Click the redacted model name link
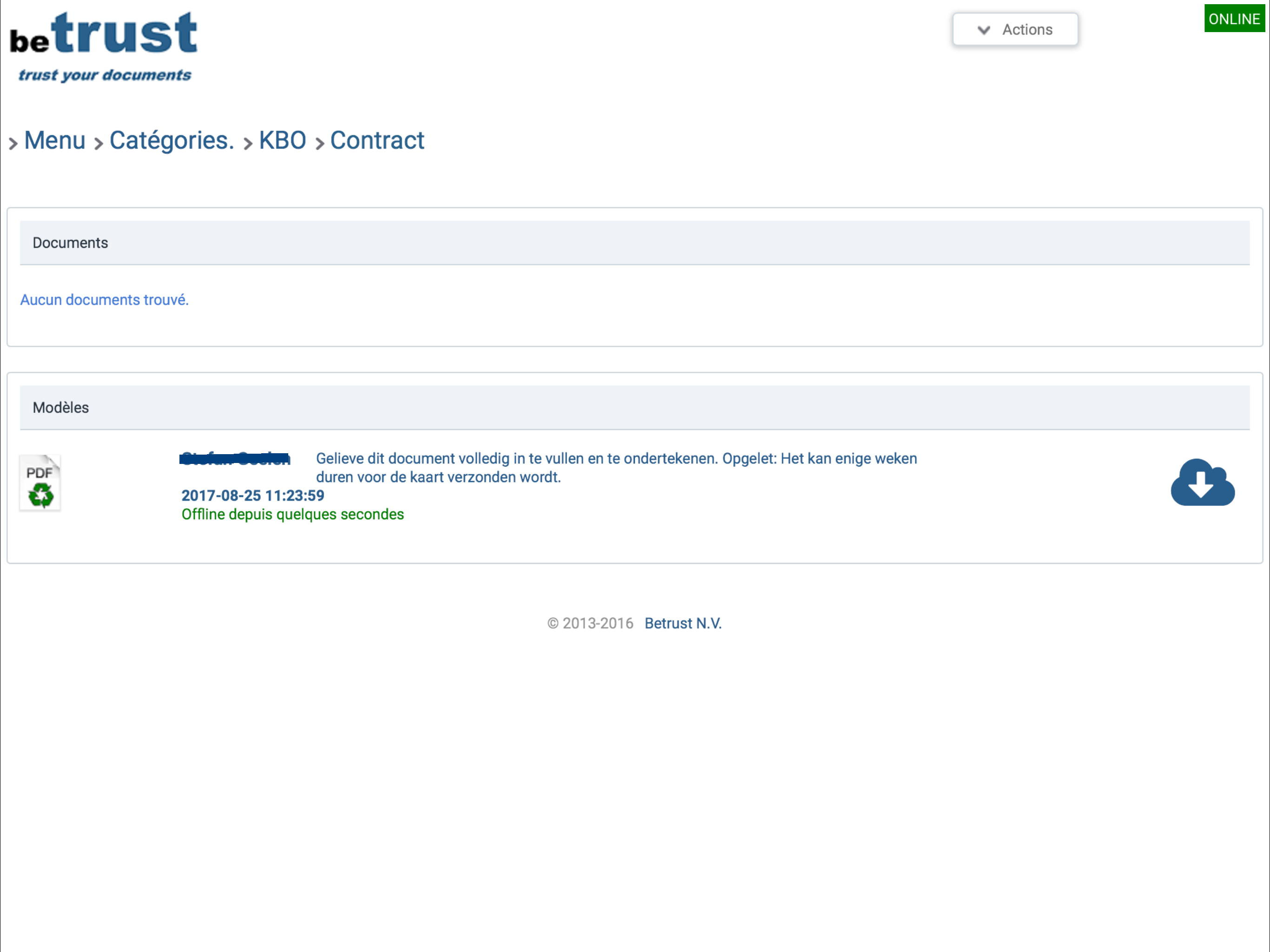 (x=235, y=459)
